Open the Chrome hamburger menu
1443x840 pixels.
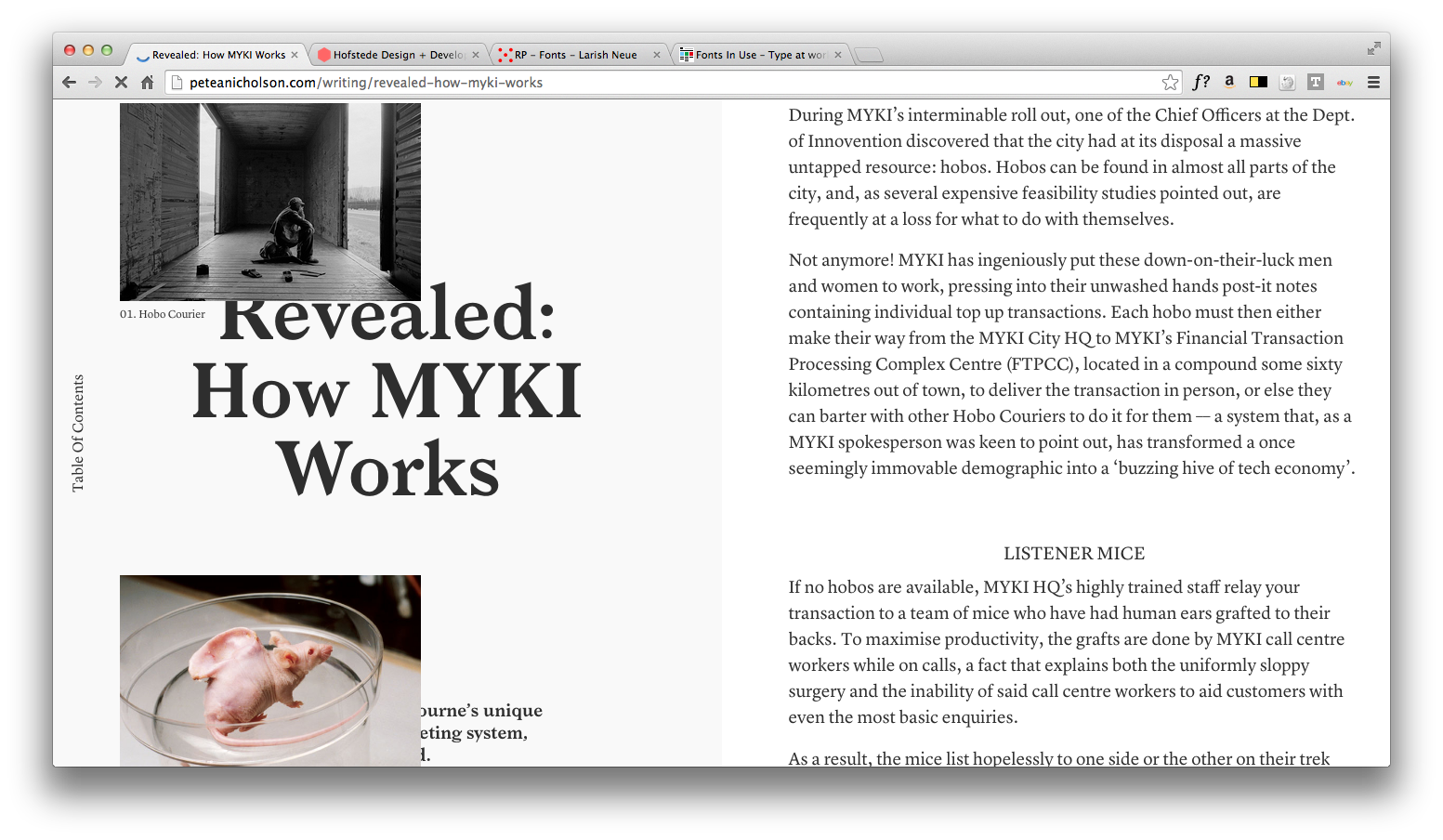[x=1373, y=82]
